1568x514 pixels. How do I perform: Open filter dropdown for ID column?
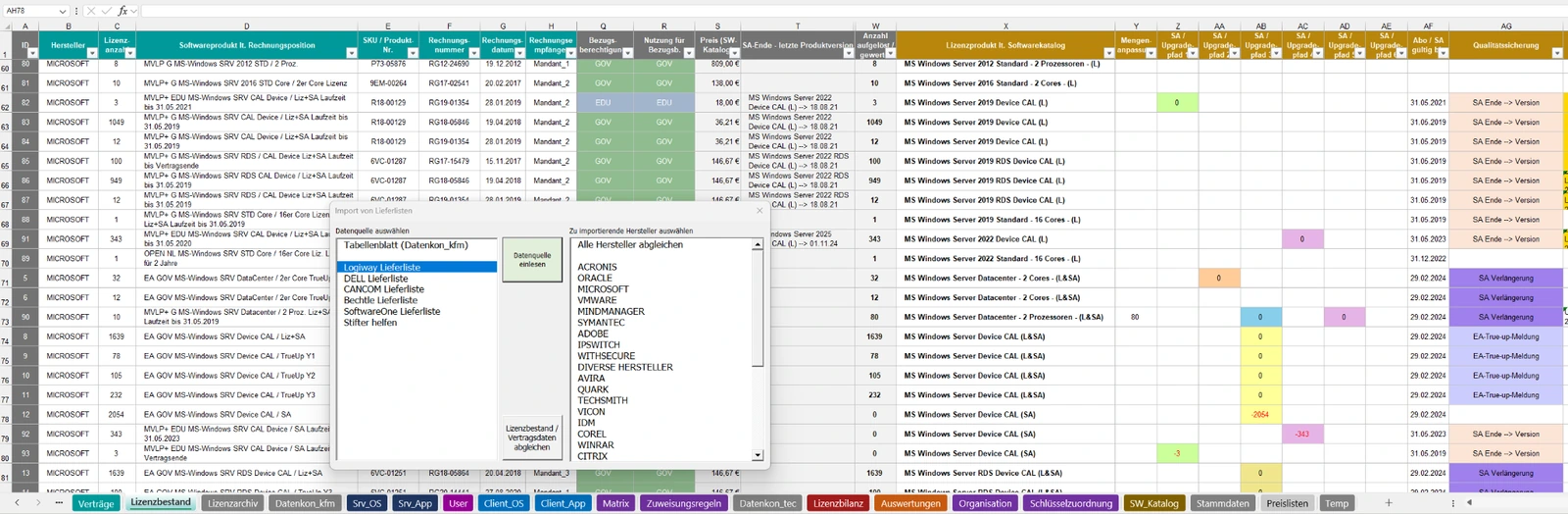(31, 53)
